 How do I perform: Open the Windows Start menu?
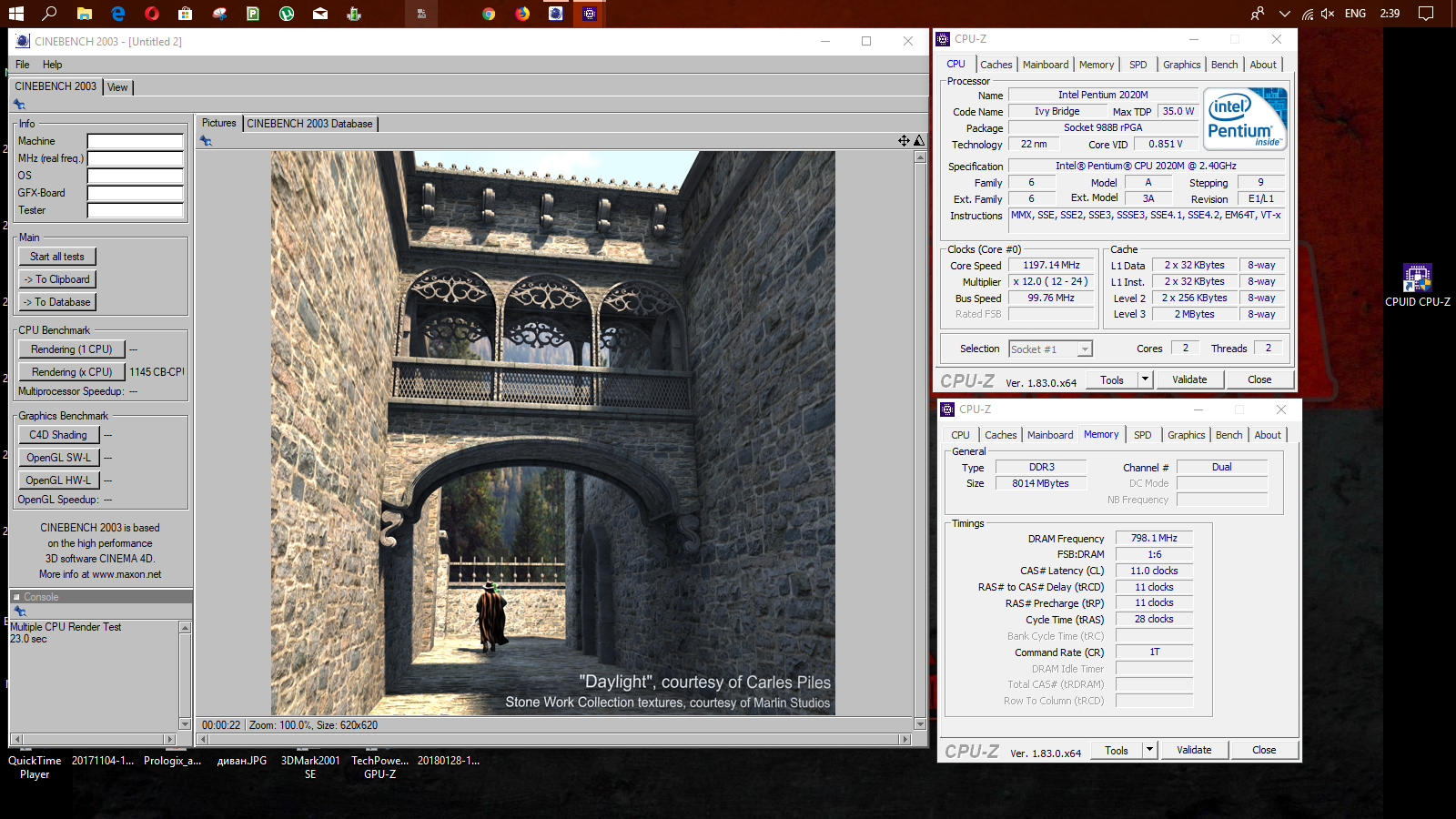click(15, 14)
